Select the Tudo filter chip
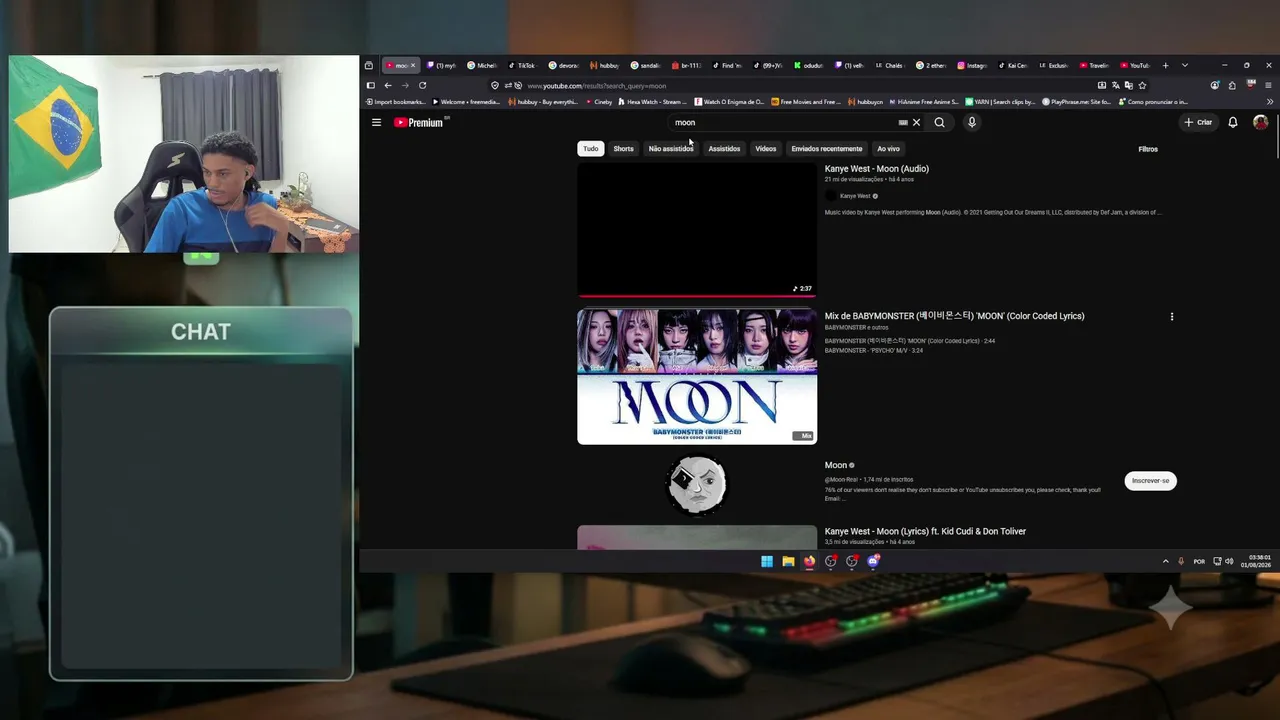The width and height of the screenshot is (1280, 720). [x=591, y=149]
